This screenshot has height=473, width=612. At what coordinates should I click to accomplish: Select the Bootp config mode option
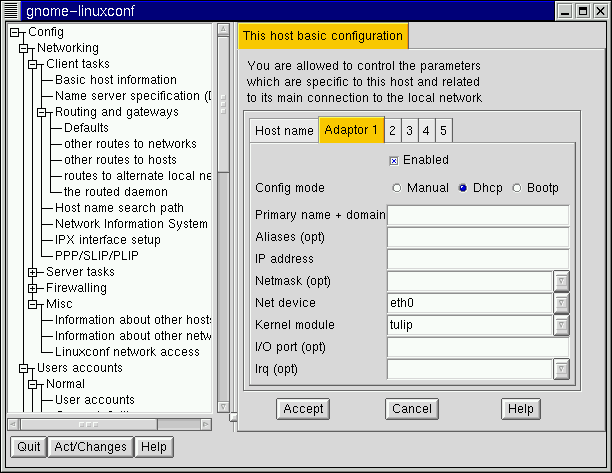pos(517,188)
